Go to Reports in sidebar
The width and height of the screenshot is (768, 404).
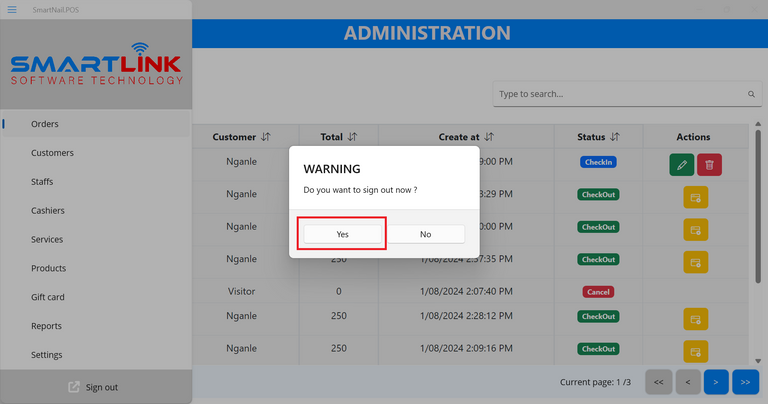[46, 326]
